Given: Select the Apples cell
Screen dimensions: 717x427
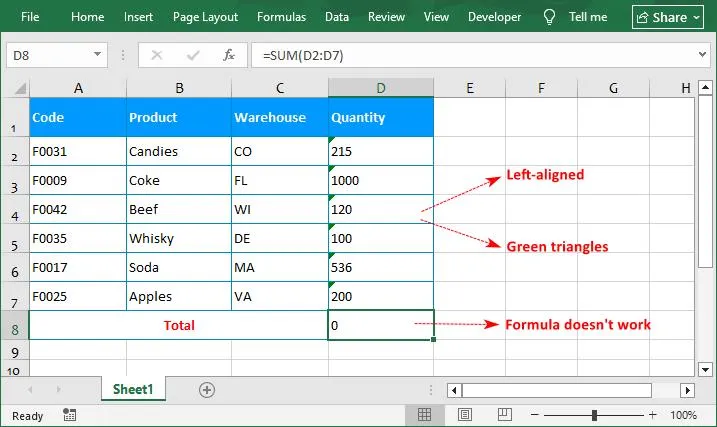Looking at the screenshot, I should click(179, 296).
